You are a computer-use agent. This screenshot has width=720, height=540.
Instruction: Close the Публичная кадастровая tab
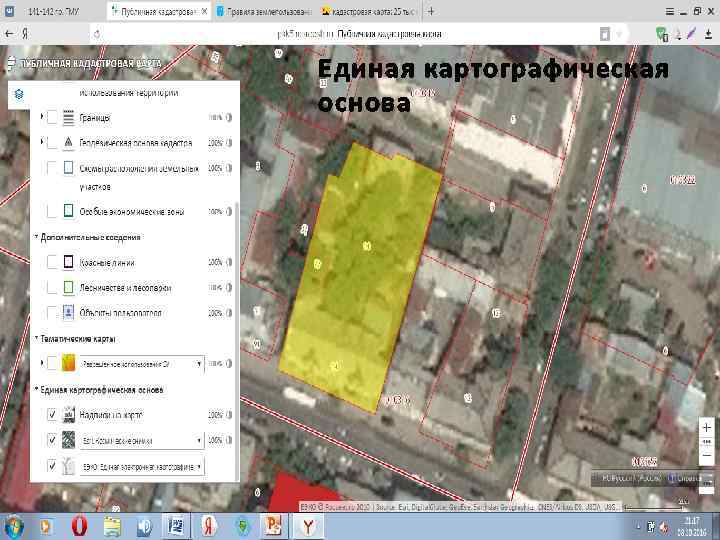click(205, 11)
